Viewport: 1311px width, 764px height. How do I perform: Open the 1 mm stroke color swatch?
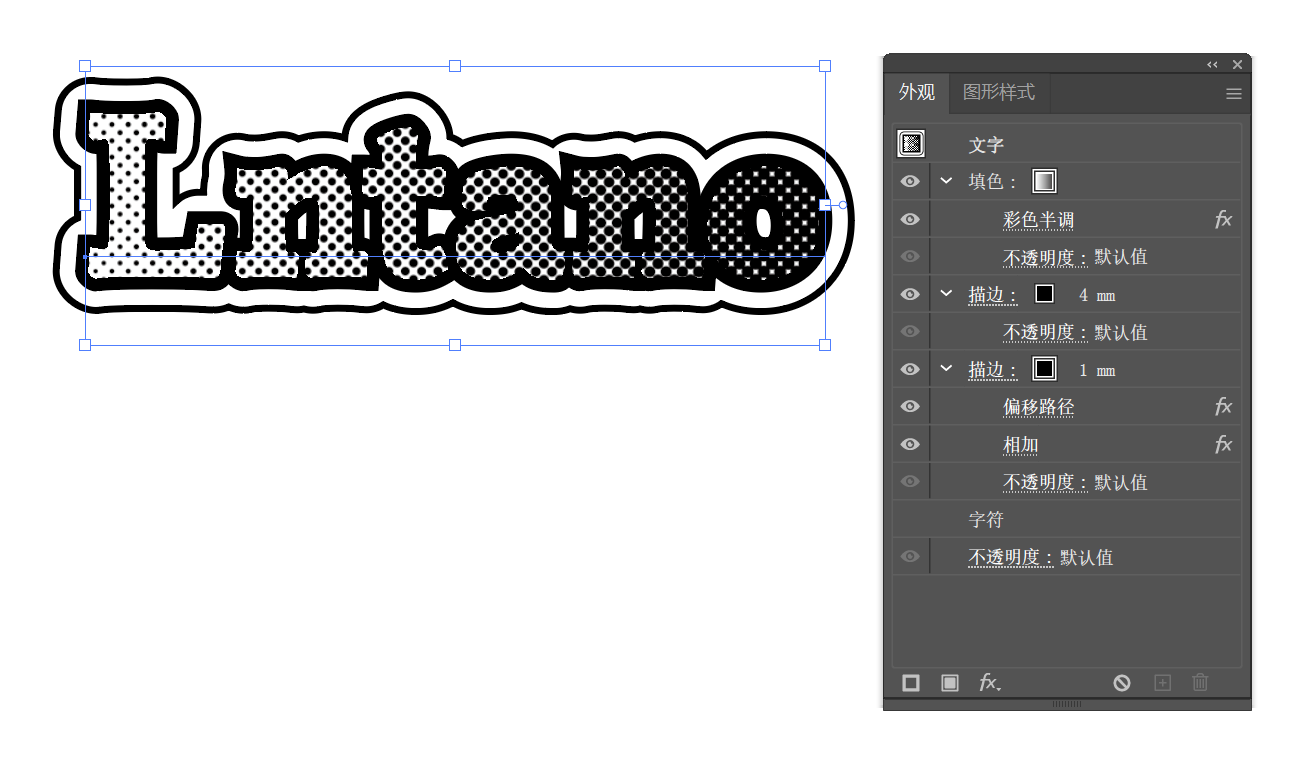[x=1044, y=369]
